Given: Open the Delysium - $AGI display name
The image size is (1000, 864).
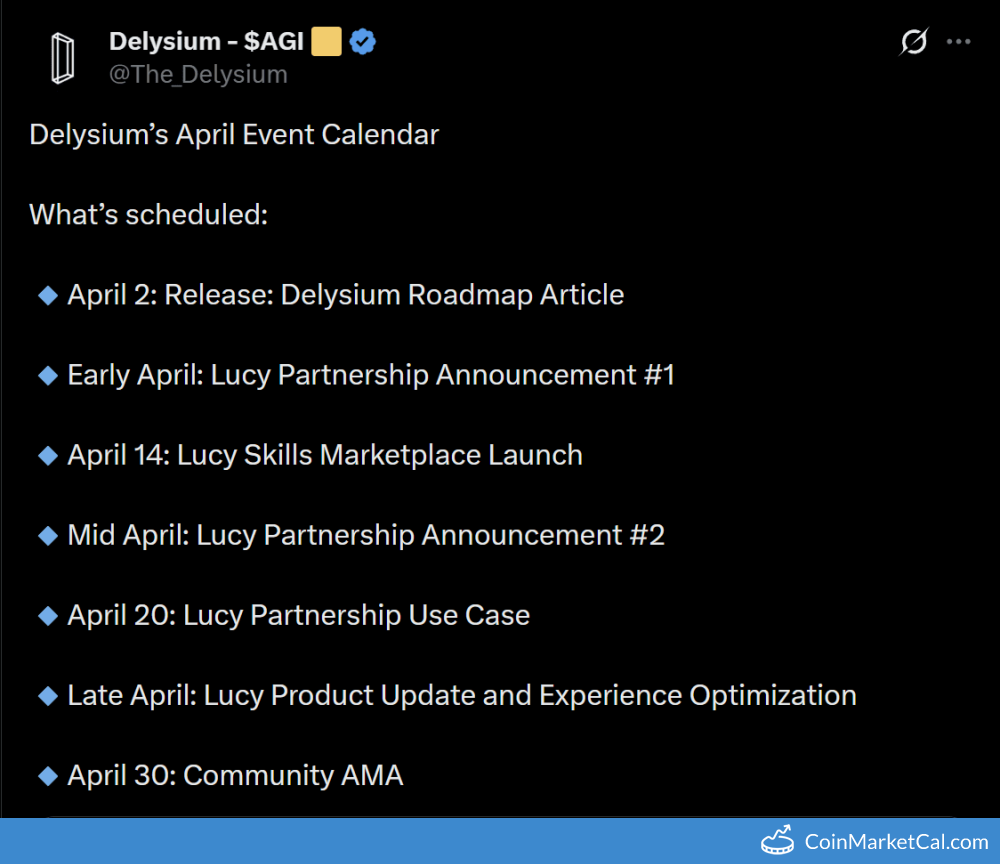Looking at the screenshot, I should point(206,42).
